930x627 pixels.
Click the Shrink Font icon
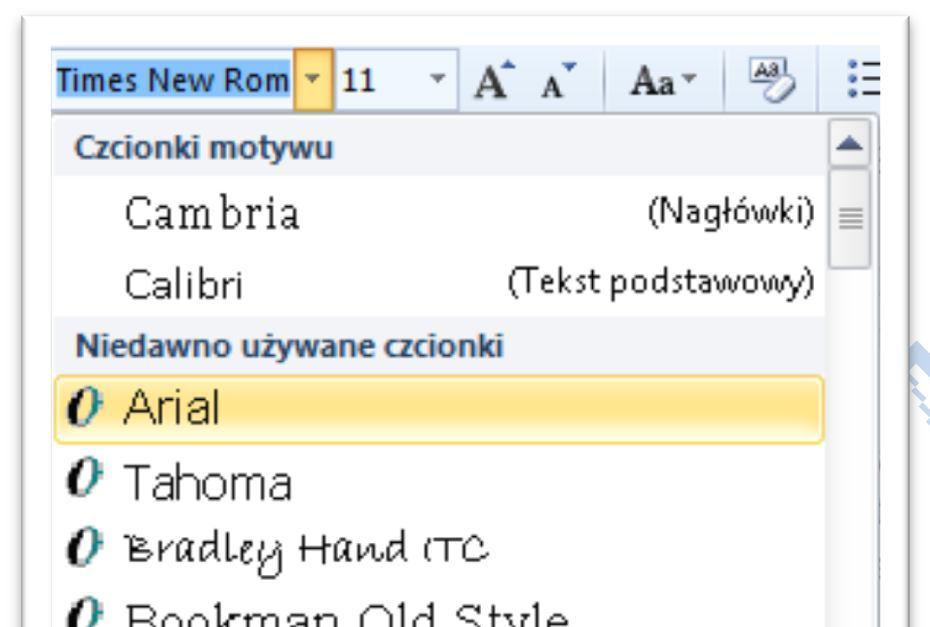(558, 81)
